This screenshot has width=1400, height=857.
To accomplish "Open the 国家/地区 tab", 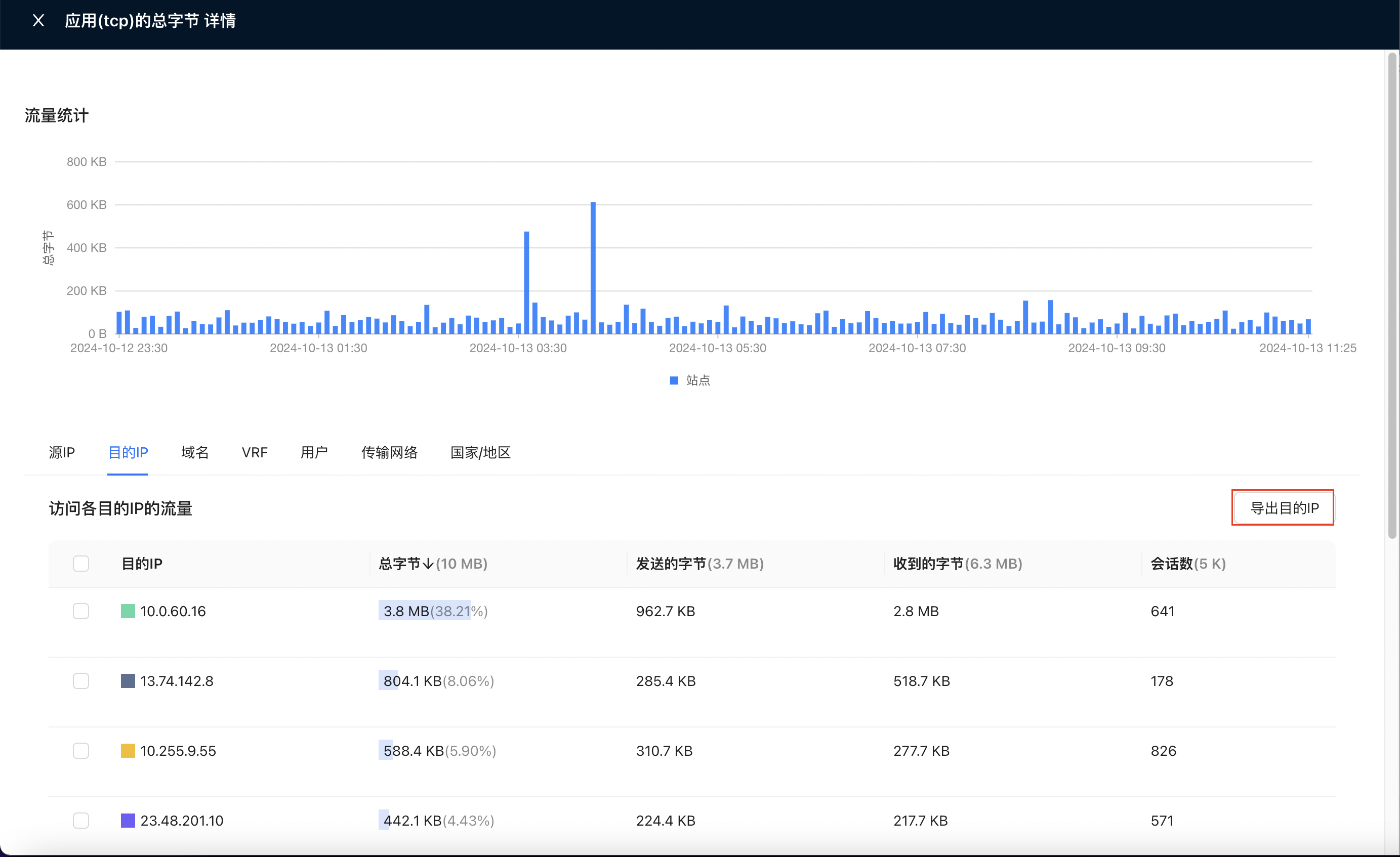I will pyautogui.click(x=481, y=453).
